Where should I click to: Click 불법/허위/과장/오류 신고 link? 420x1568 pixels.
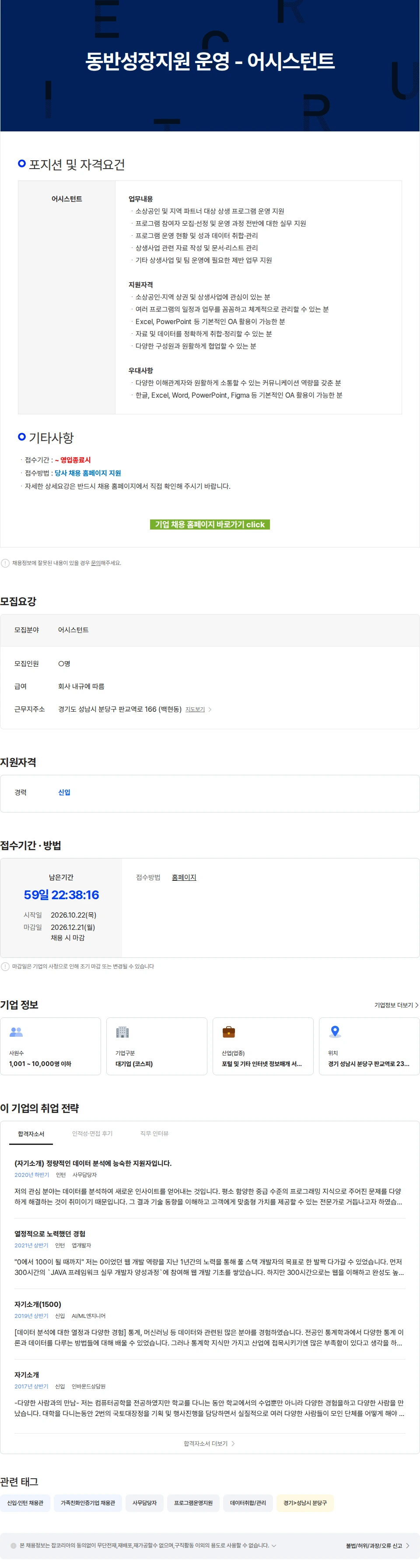378,1546
